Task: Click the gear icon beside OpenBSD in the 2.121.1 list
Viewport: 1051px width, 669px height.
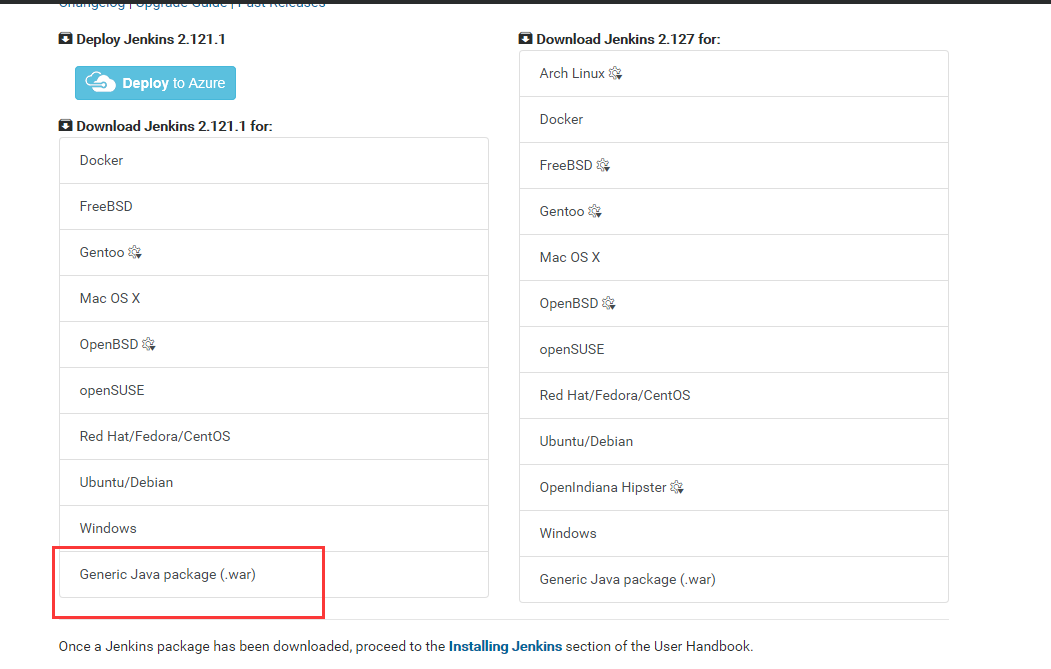Action: 148,344
